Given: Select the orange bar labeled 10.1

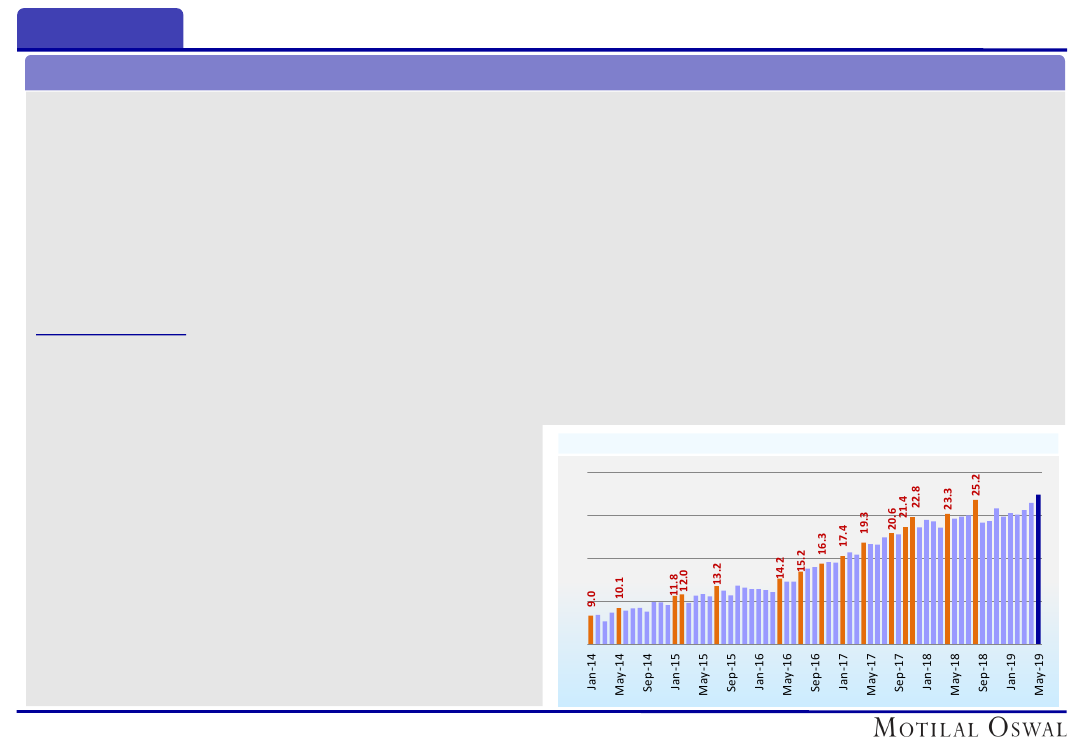Looking at the screenshot, I should click(x=619, y=625).
